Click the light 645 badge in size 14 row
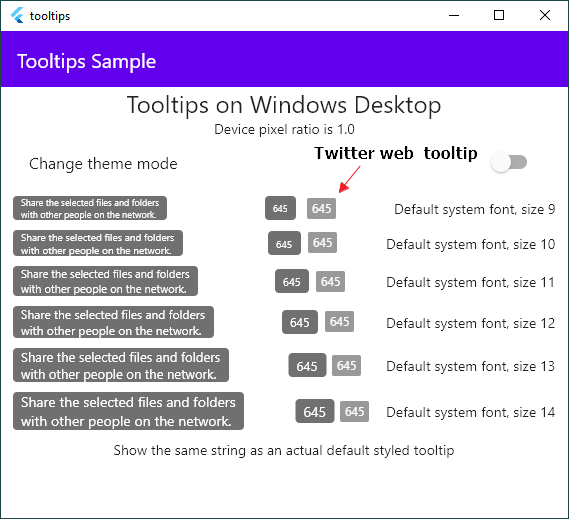The width and height of the screenshot is (569, 519). [355, 411]
